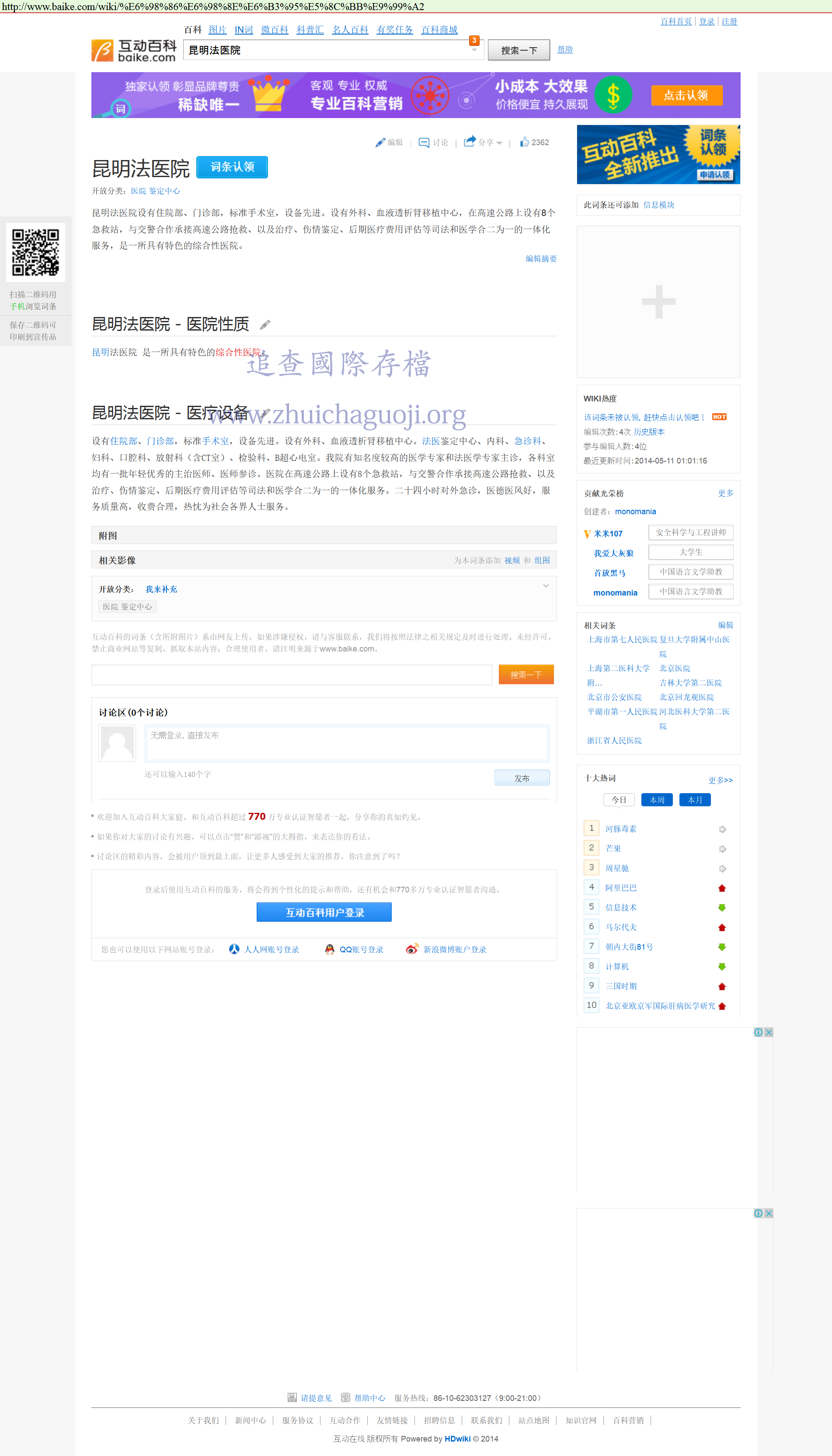This screenshot has height=1456, width=832.
Task: Click the discussion comment text box
Action: [x=347, y=743]
